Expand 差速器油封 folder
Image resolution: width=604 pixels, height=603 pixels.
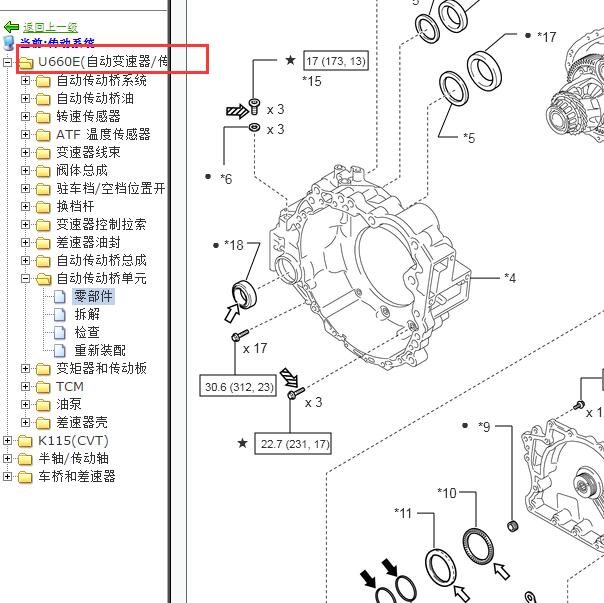25,242
